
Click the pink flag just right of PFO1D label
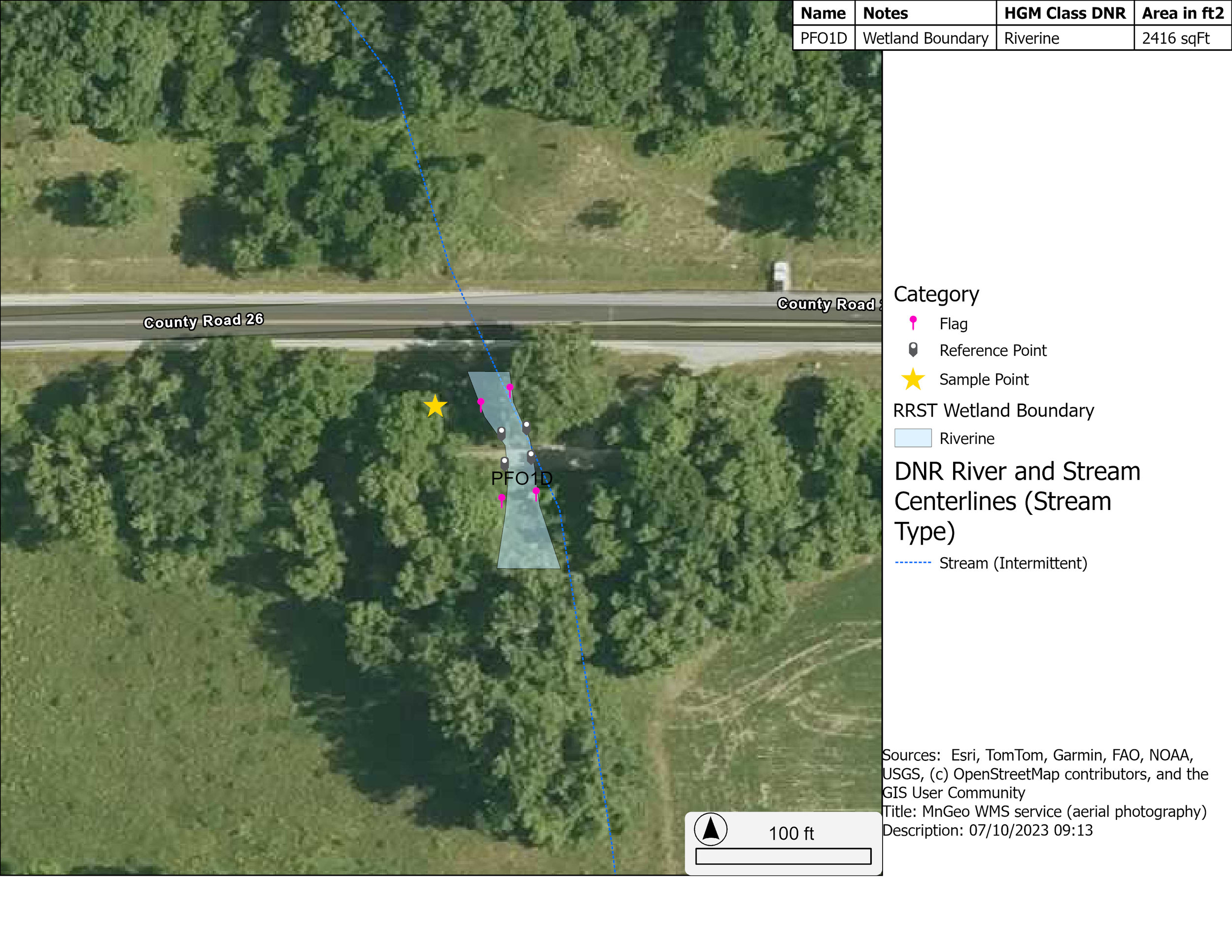tap(536, 493)
